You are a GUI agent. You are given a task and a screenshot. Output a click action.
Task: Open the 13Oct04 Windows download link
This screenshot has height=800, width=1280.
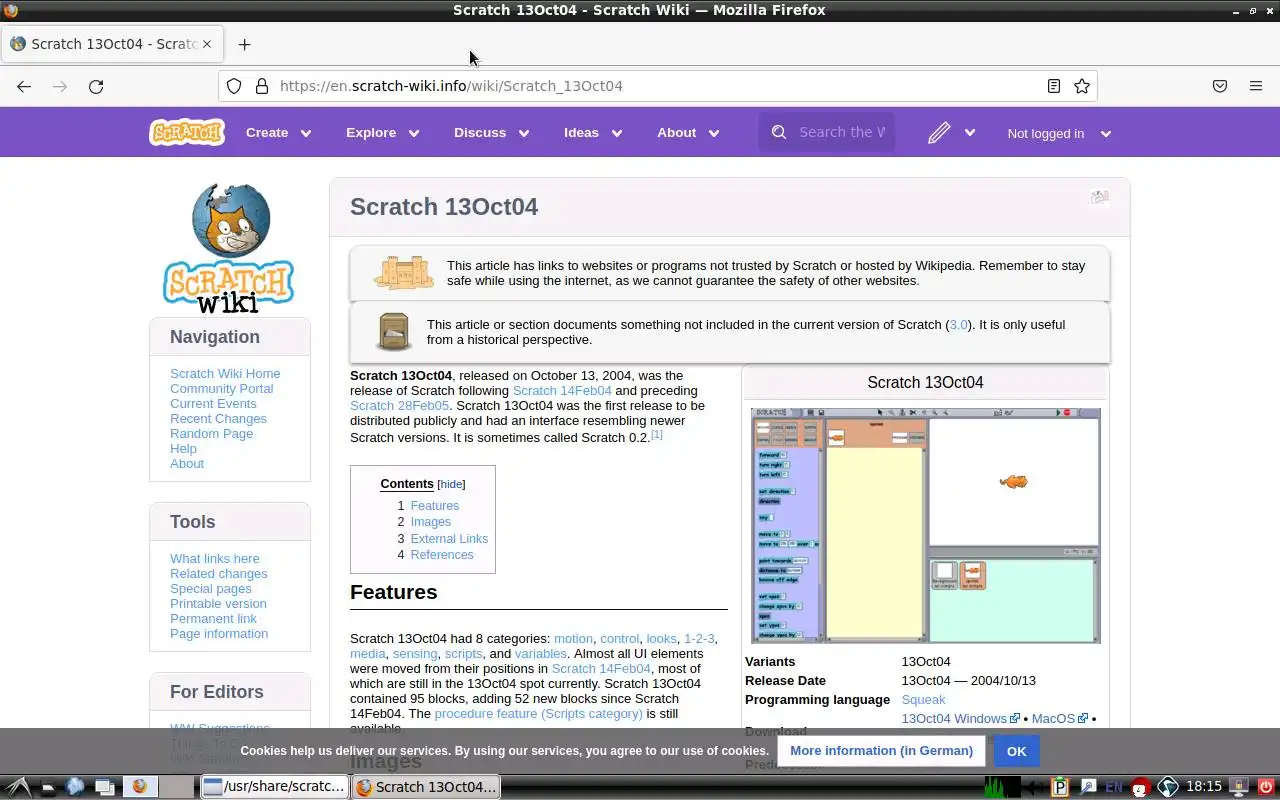[954, 718]
